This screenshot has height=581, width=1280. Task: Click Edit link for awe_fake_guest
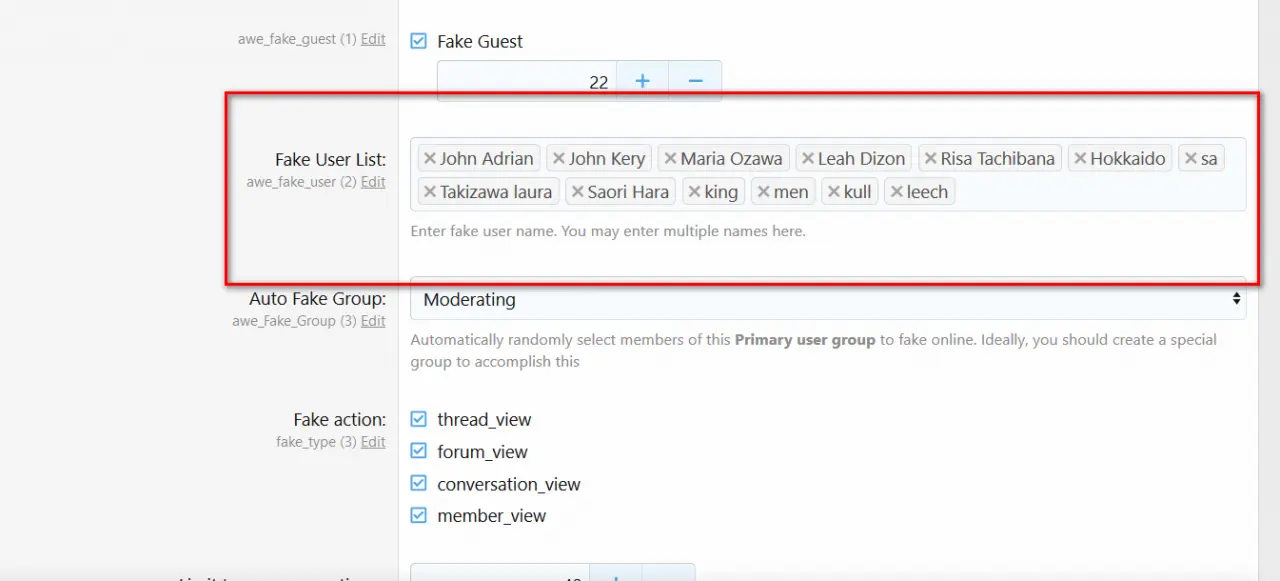click(373, 39)
